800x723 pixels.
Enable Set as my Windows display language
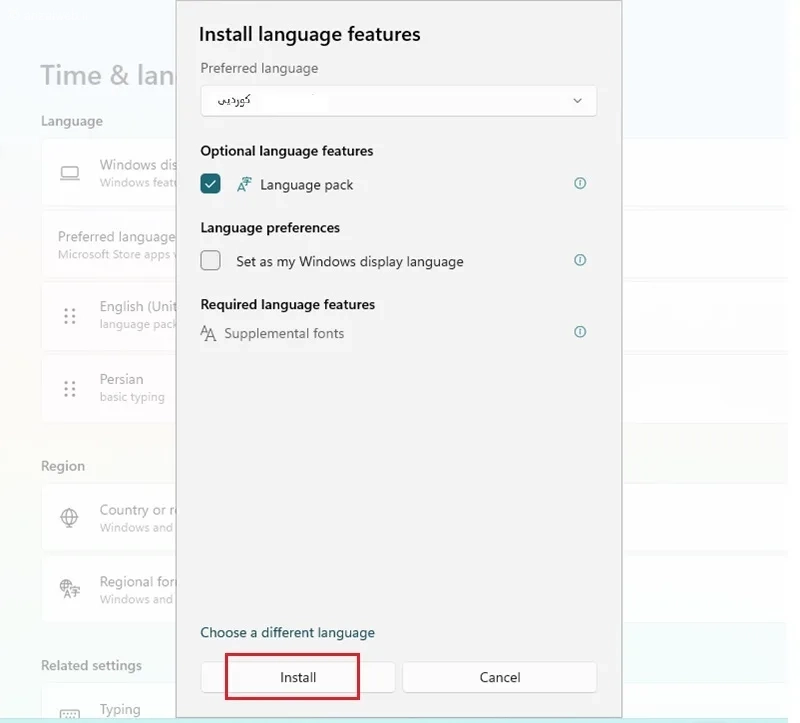(210, 261)
